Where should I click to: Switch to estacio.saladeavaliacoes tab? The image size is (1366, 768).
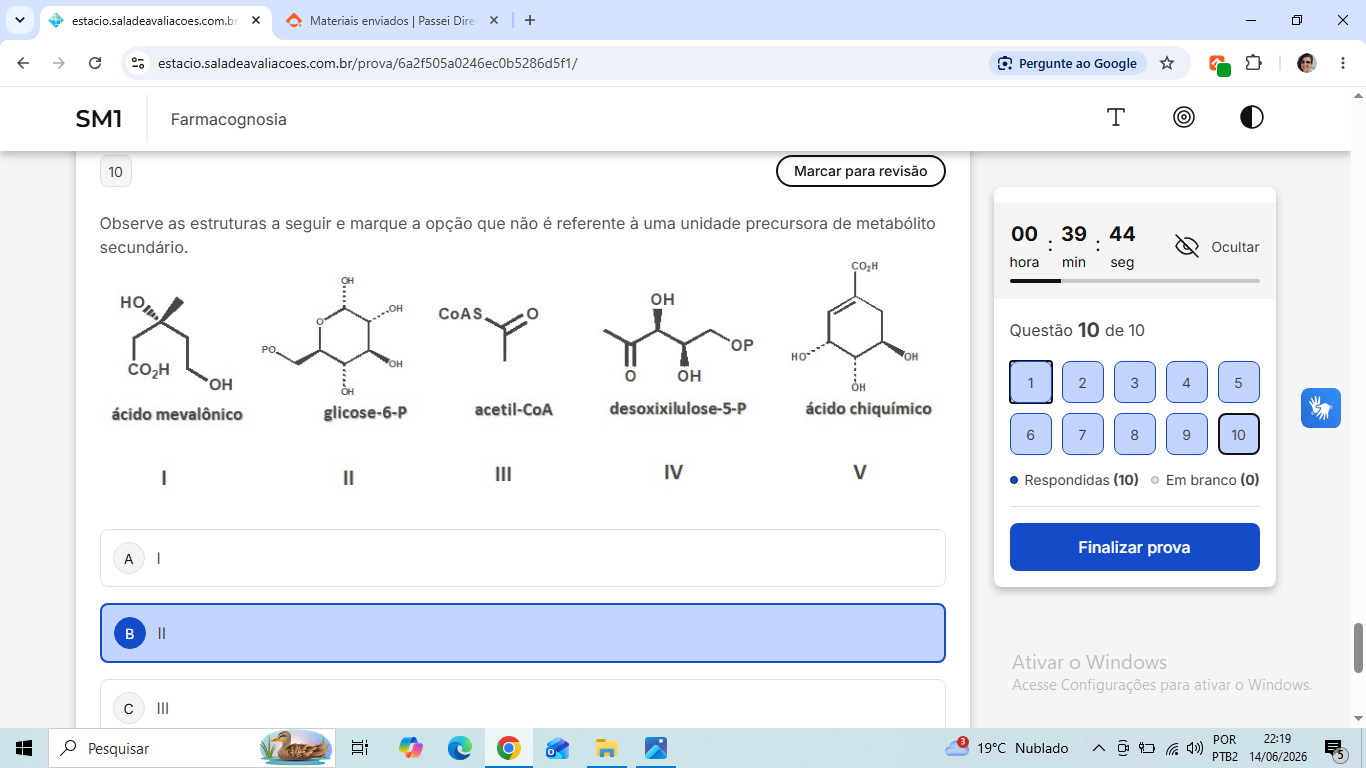pos(156,20)
